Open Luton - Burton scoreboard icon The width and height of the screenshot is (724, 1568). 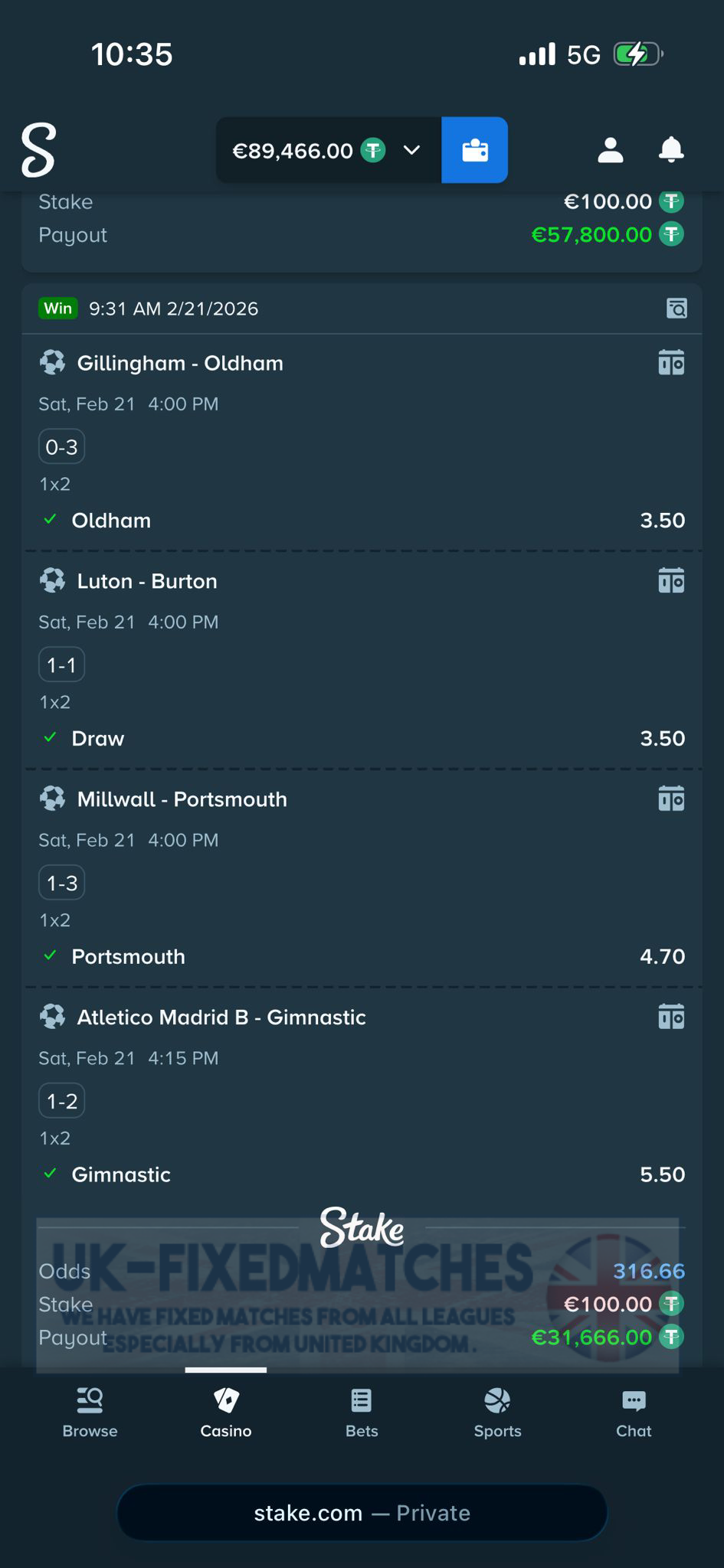[x=671, y=581]
